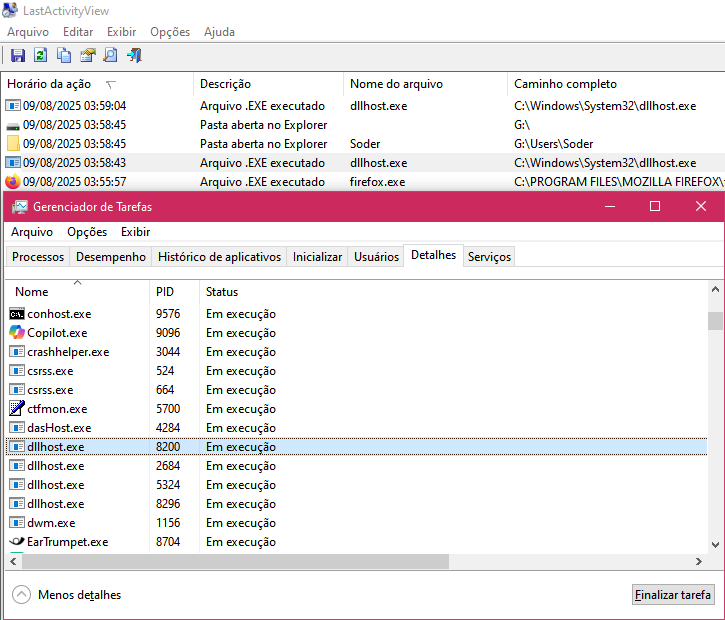
Task: Sort by Horário da ação column header
Action: pos(97,84)
